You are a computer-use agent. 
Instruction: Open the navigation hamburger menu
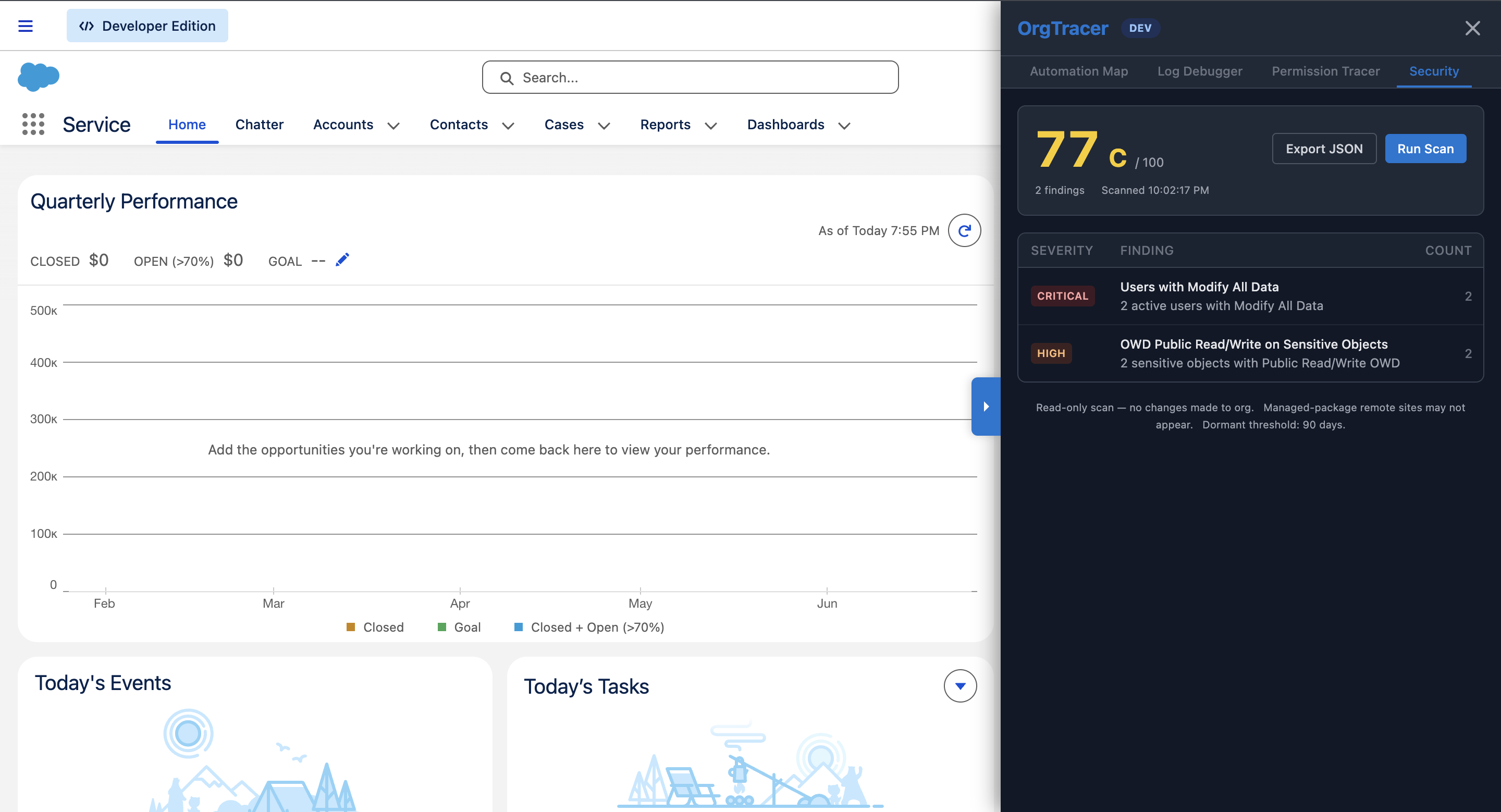[26, 26]
